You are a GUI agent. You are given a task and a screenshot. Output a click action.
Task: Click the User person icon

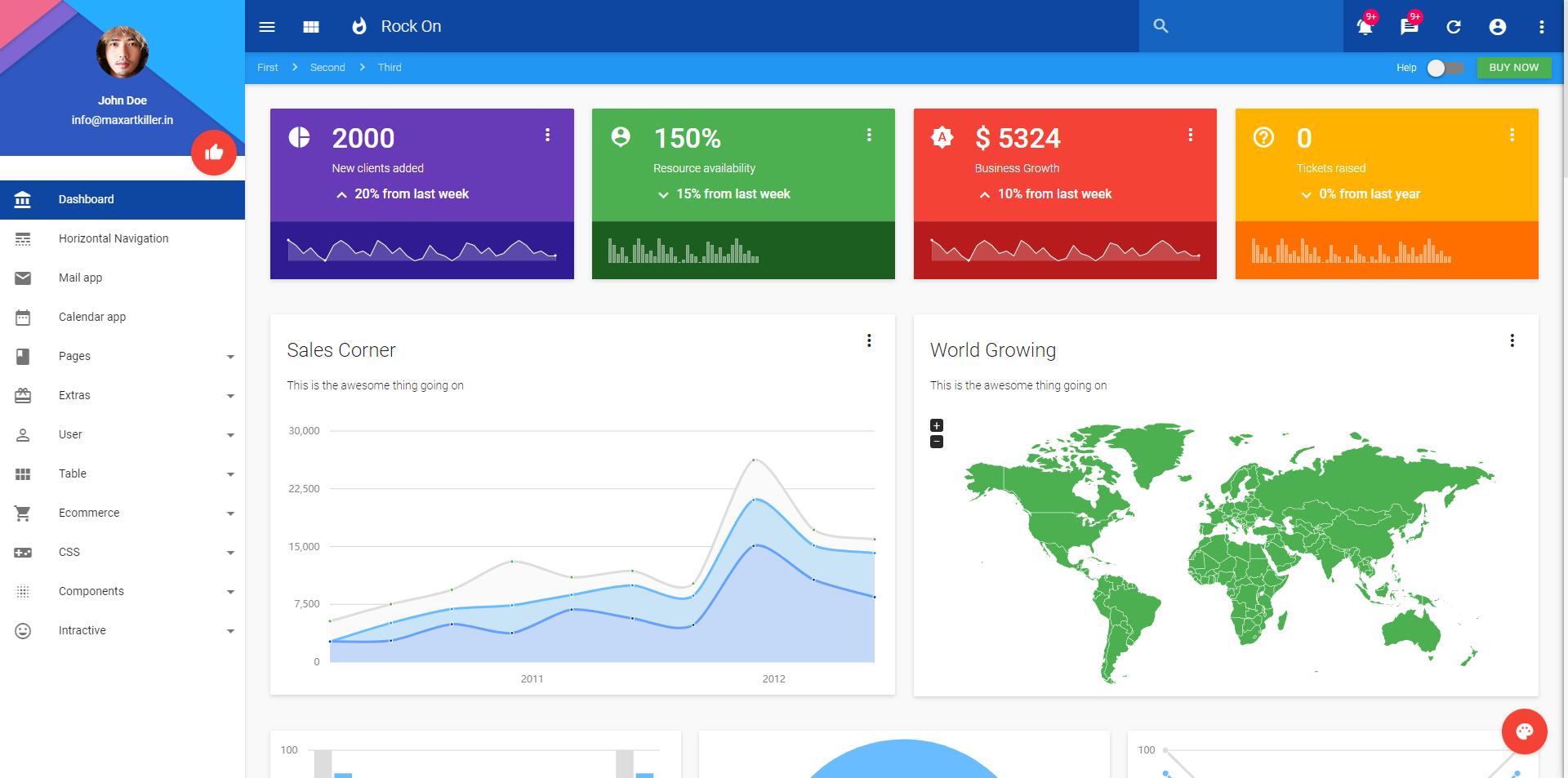click(x=23, y=434)
